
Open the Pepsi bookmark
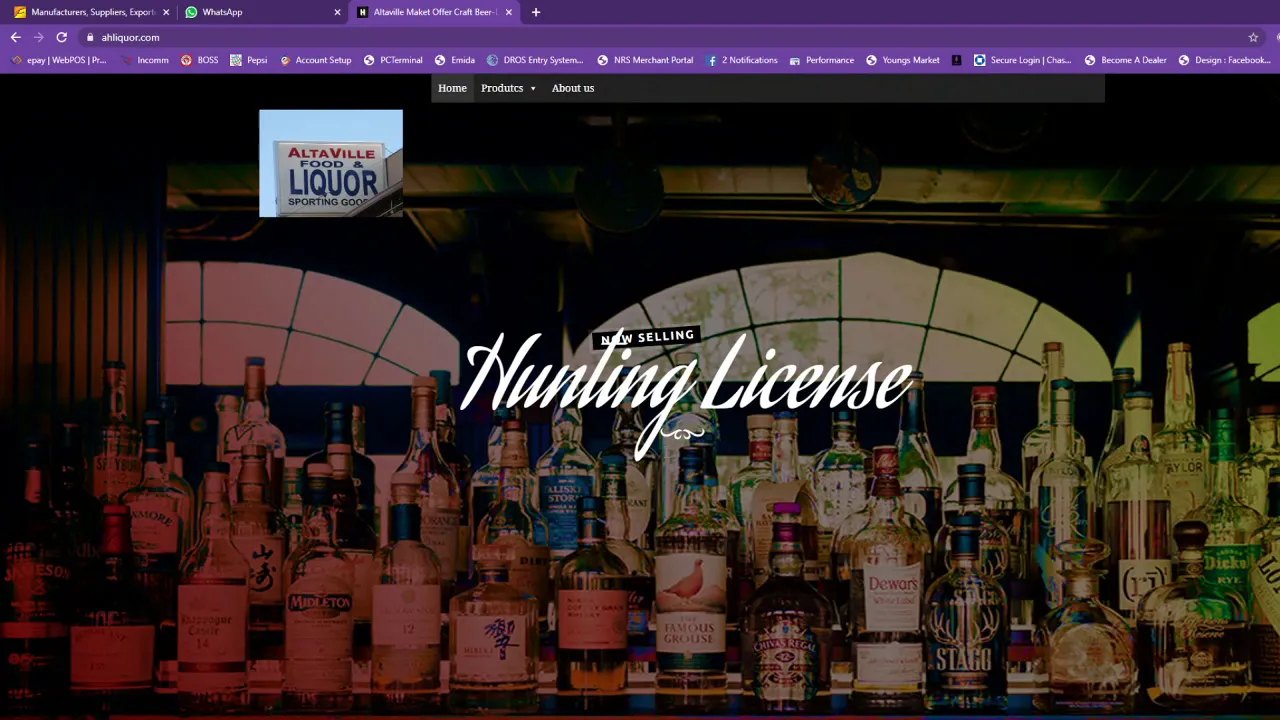click(x=249, y=60)
